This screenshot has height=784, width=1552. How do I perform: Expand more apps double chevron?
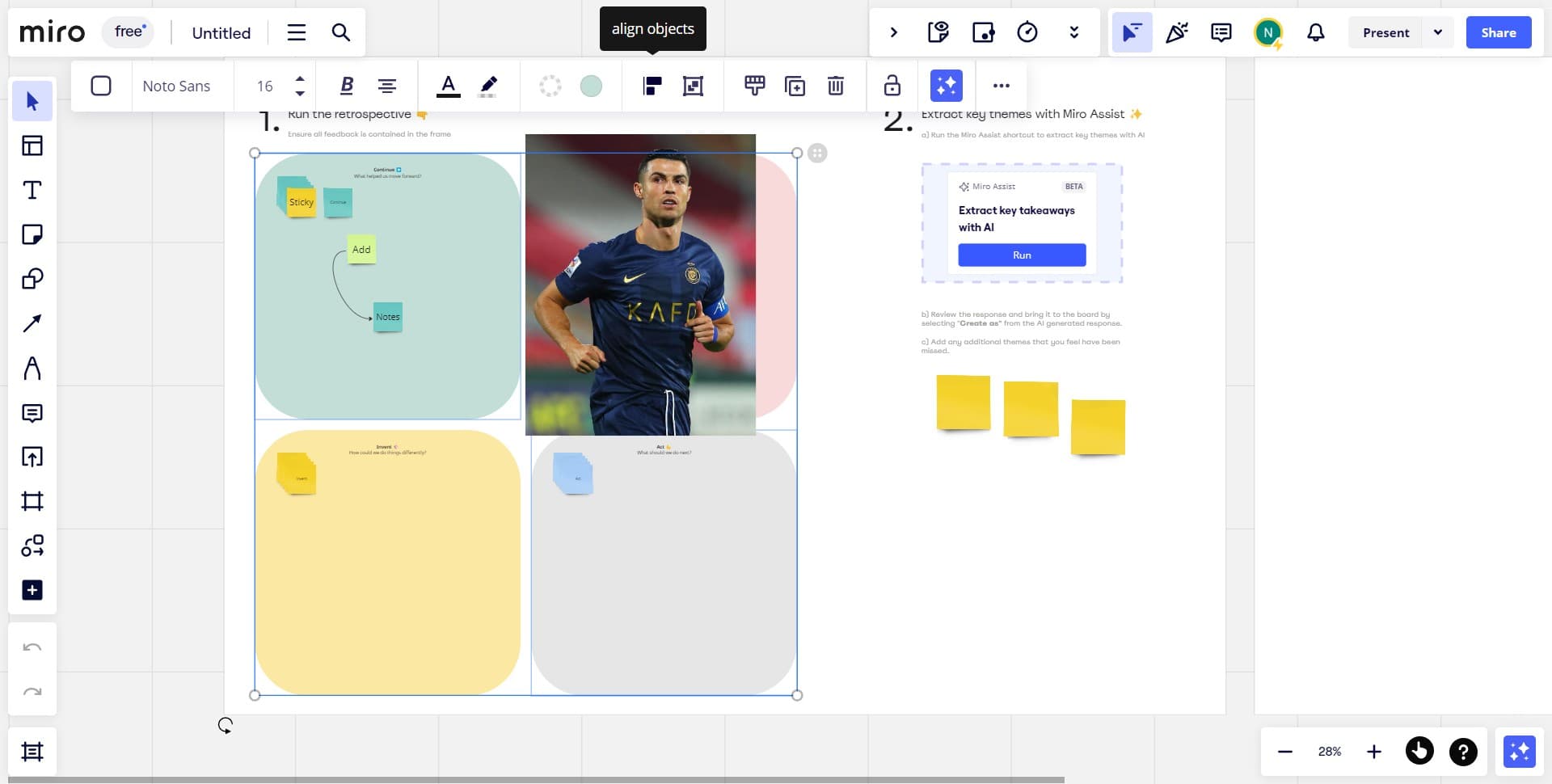1073,32
